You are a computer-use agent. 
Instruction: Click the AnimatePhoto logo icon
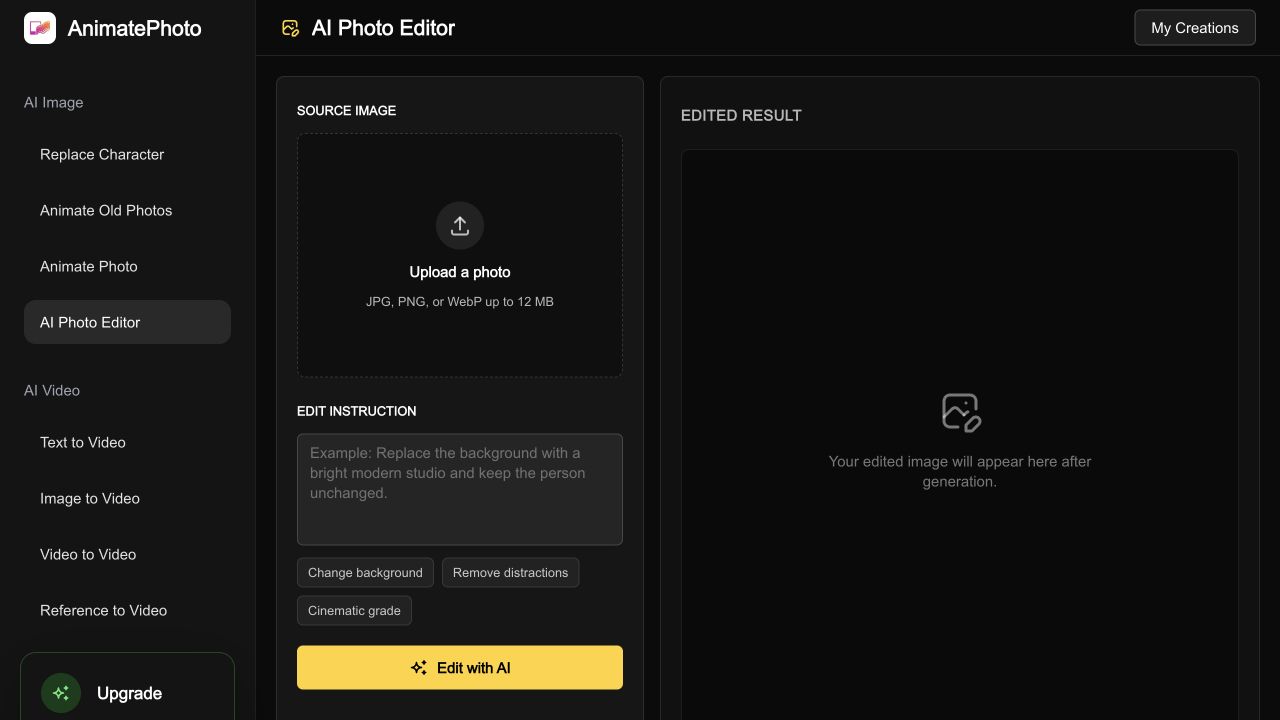click(40, 28)
